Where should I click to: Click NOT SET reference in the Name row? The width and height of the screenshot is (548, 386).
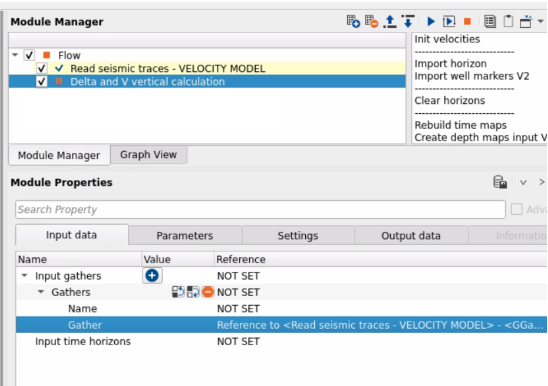point(238,309)
